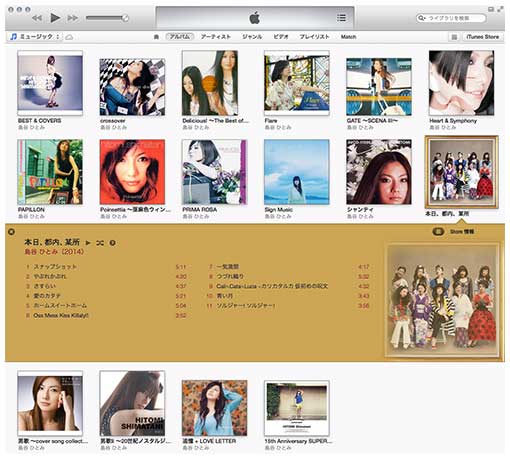Select track 8 in the right column

click(x=288, y=276)
